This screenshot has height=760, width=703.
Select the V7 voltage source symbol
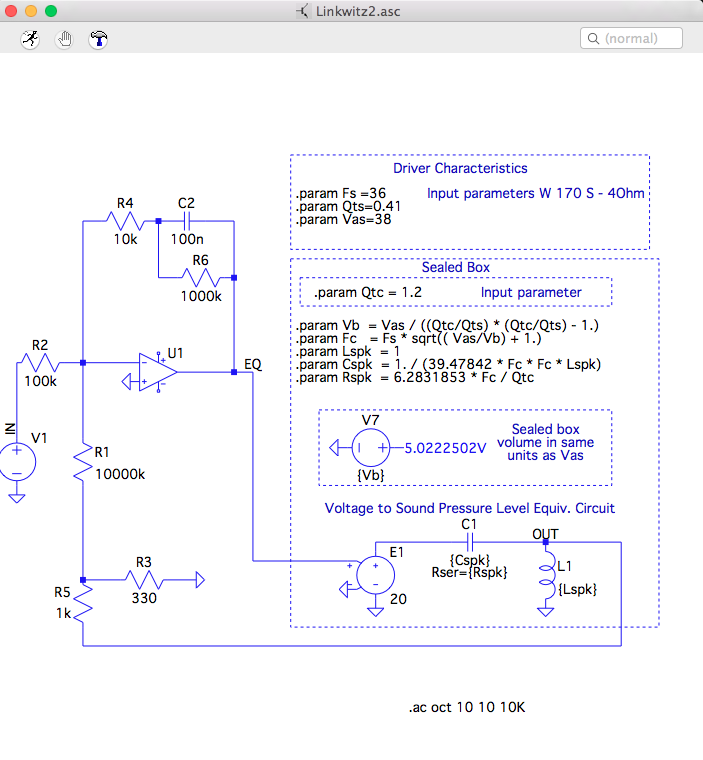click(x=363, y=447)
